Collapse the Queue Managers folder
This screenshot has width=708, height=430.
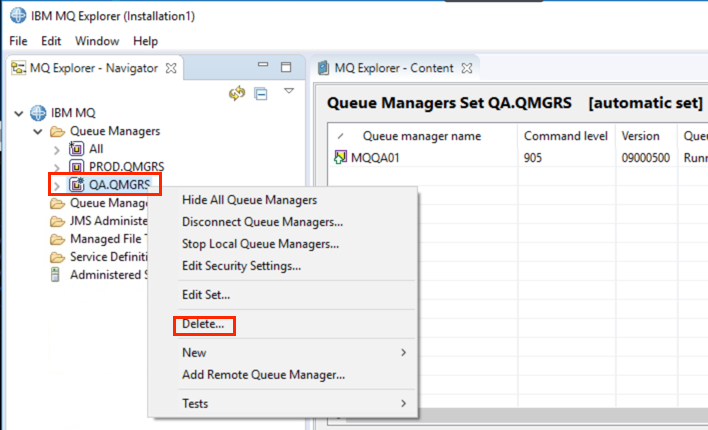coord(38,131)
